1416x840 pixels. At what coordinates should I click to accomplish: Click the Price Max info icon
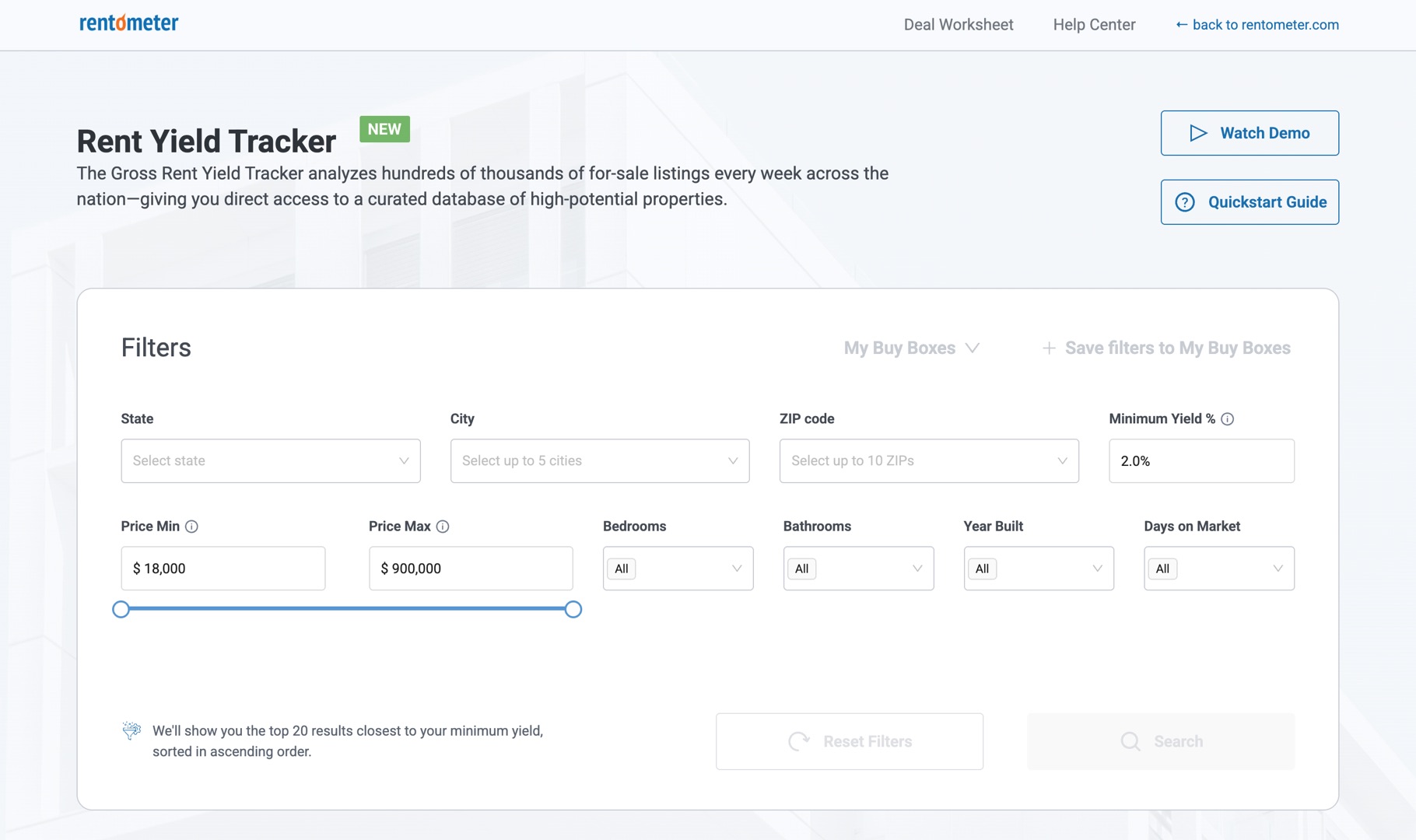[443, 527]
